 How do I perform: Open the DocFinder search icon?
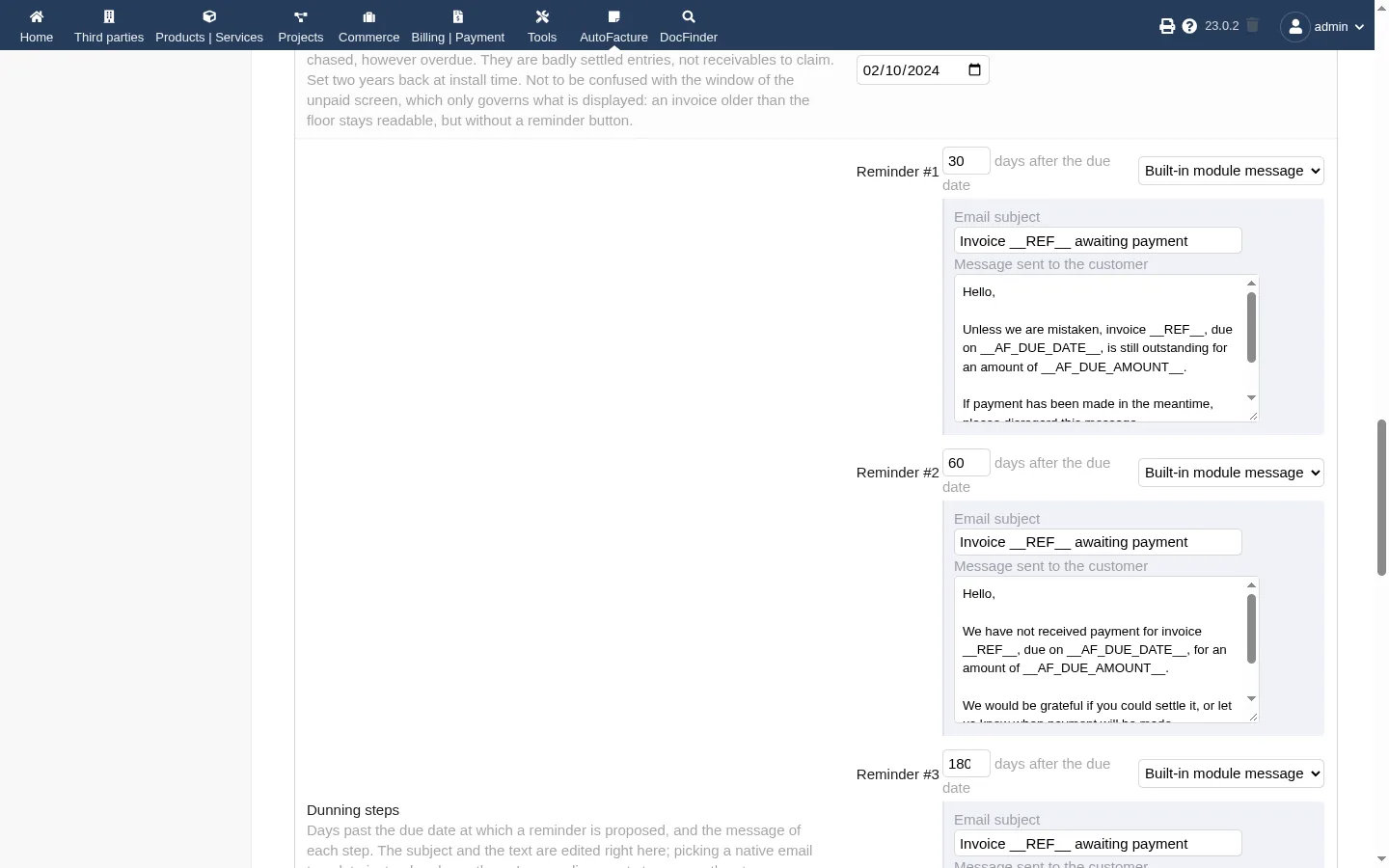pos(689,16)
